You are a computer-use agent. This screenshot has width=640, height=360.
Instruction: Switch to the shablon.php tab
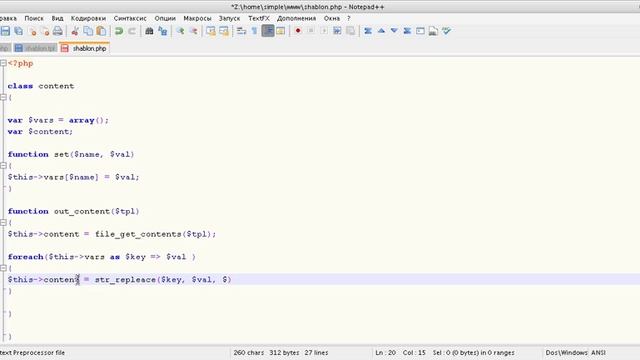coord(84,48)
